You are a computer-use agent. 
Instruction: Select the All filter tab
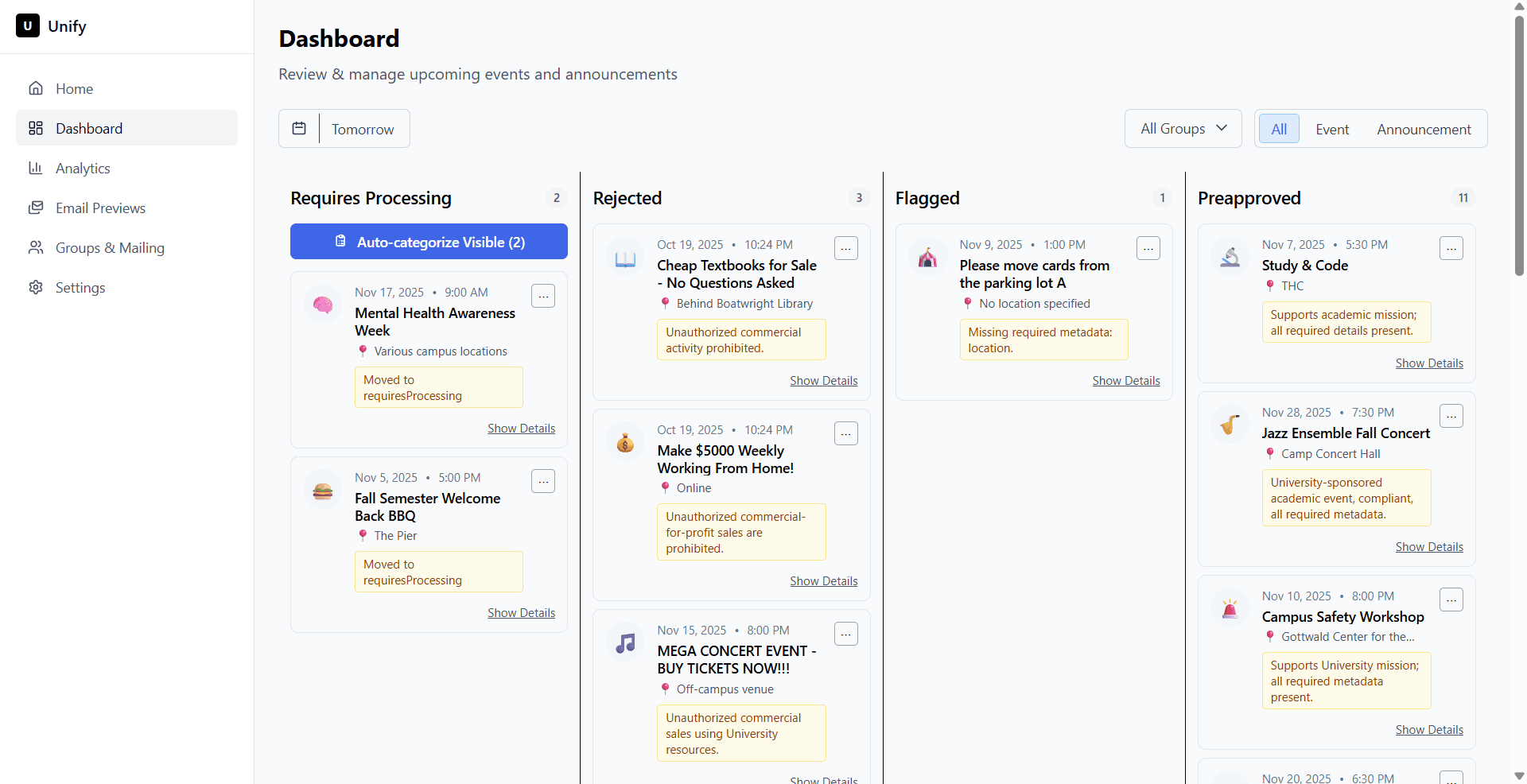[x=1279, y=129]
